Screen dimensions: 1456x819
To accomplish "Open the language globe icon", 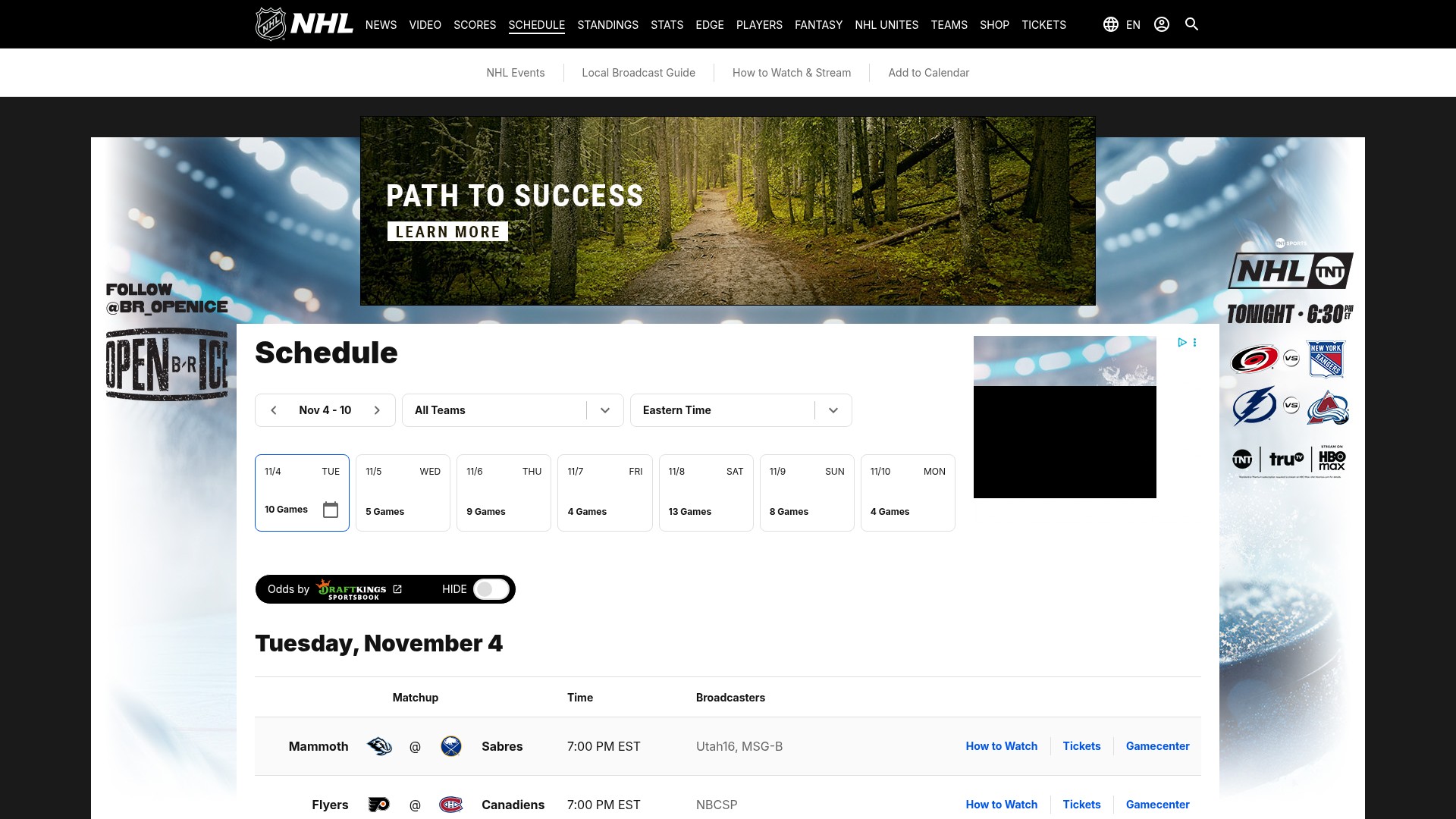I will [x=1111, y=24].
